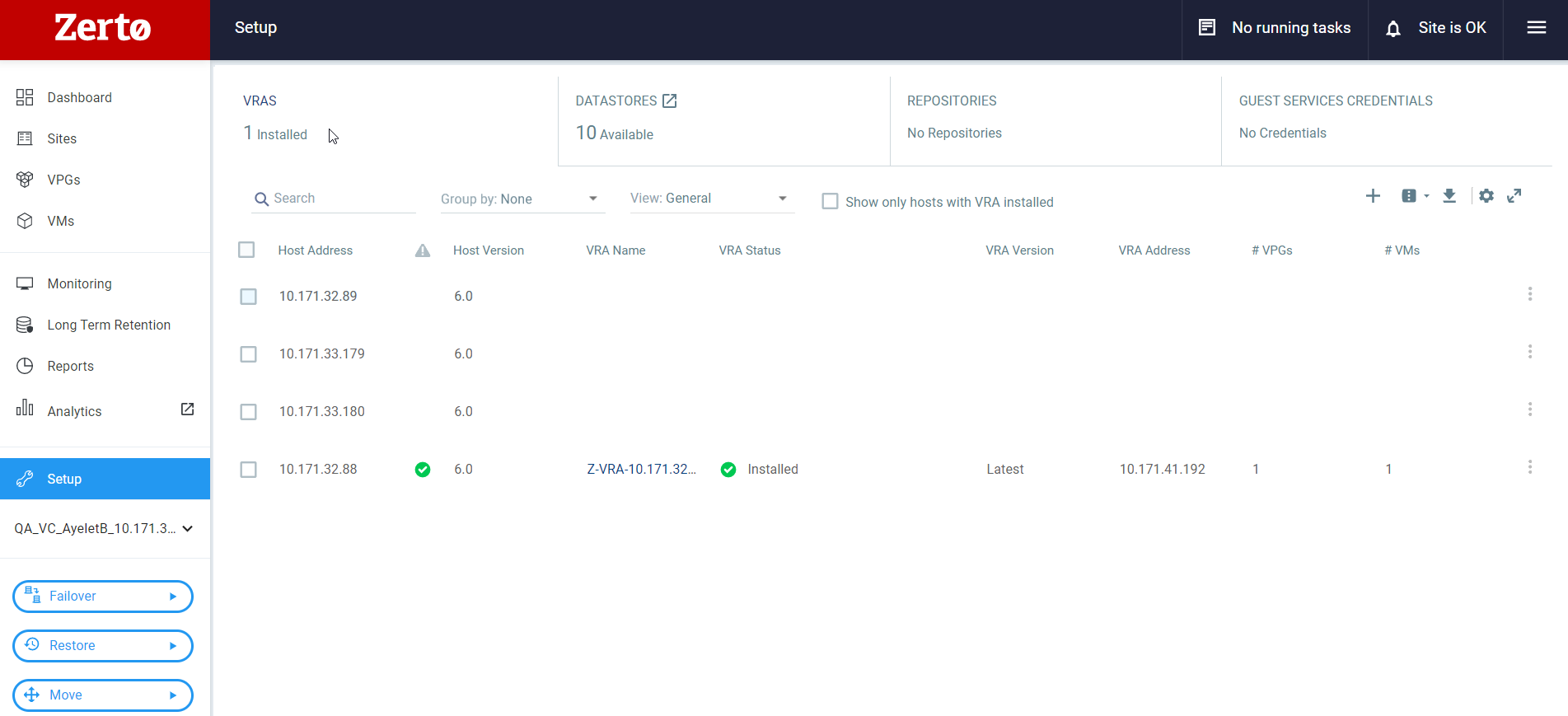The width and height of the screenshot is (1568, 716).
Task: Switch to the Datastores tab
Action: click(x=723, y=121)
